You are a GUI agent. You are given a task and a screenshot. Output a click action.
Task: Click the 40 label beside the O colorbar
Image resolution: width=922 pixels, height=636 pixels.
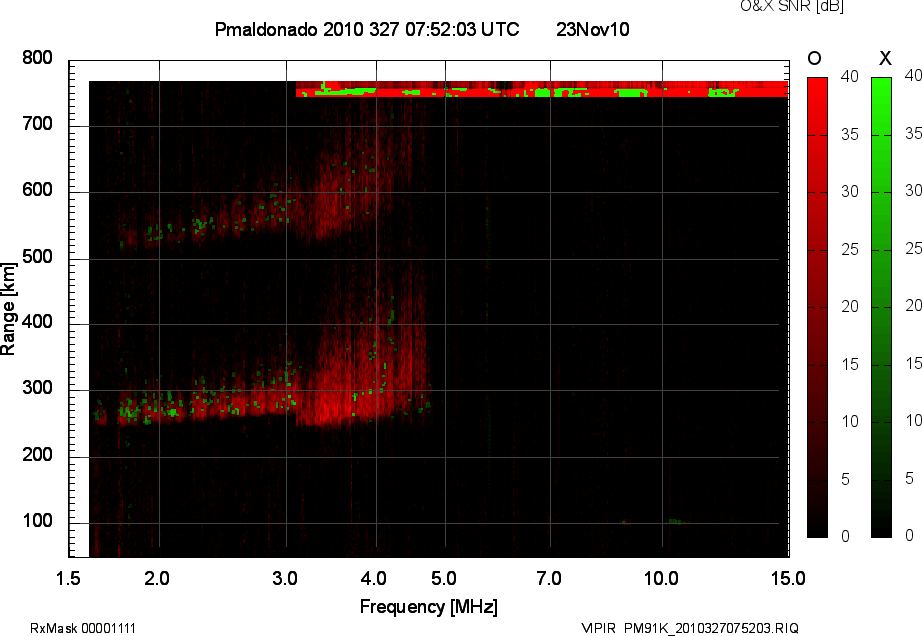click(x=850, y=76)
